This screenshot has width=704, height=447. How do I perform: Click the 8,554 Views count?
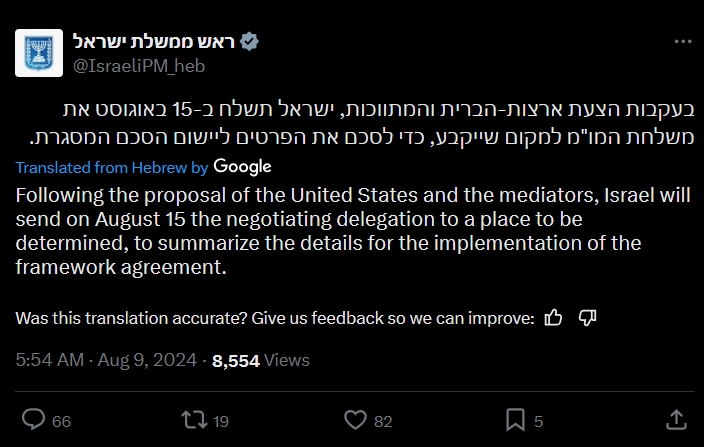260,360
